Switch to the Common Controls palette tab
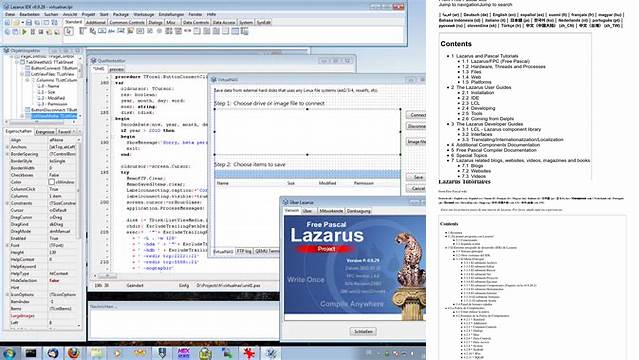Viewport: 639px width, 360px height. click(x=127, y=22)
